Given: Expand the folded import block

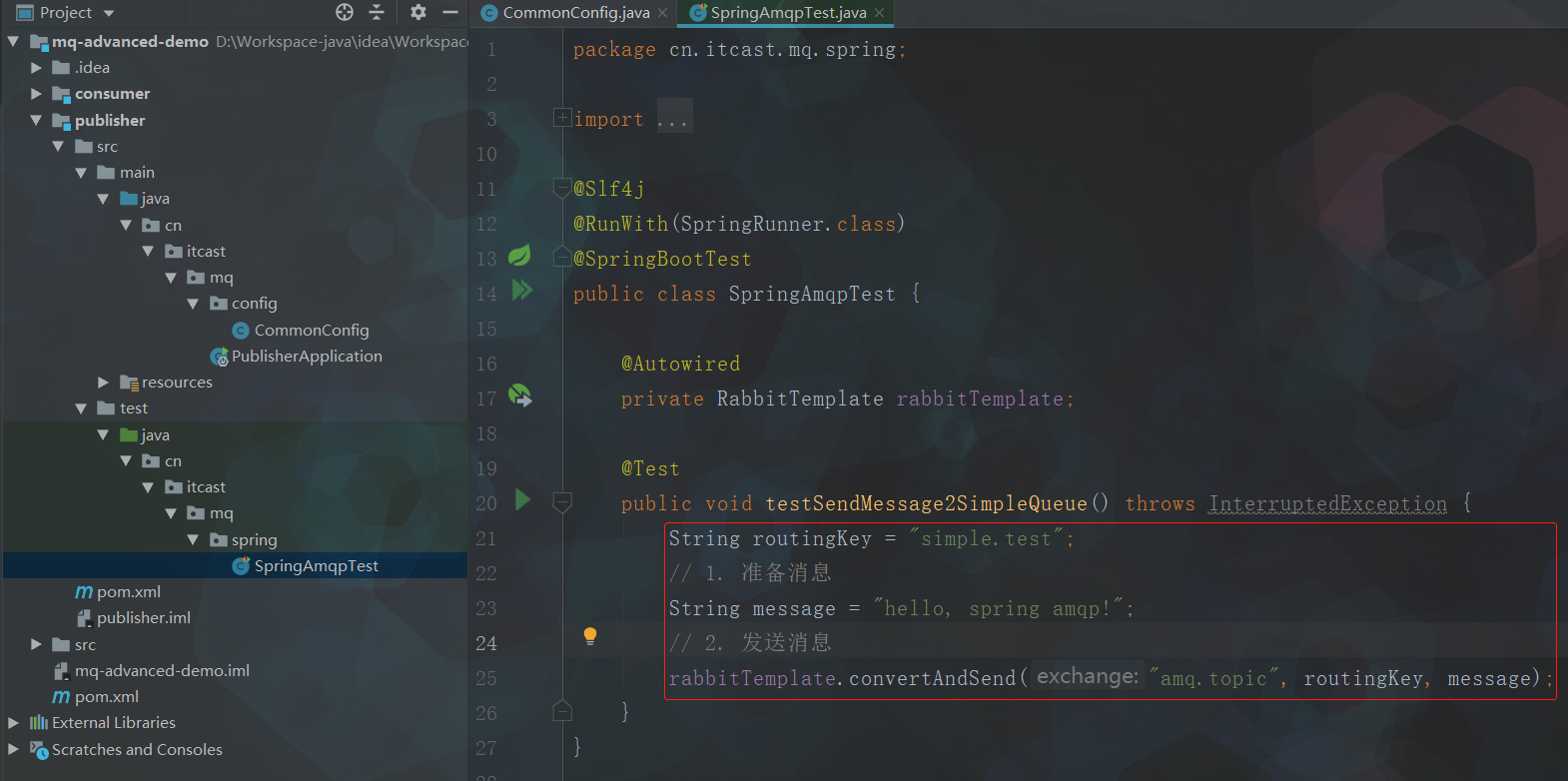Looking at the screenshot, I should (x=562, y=118).
